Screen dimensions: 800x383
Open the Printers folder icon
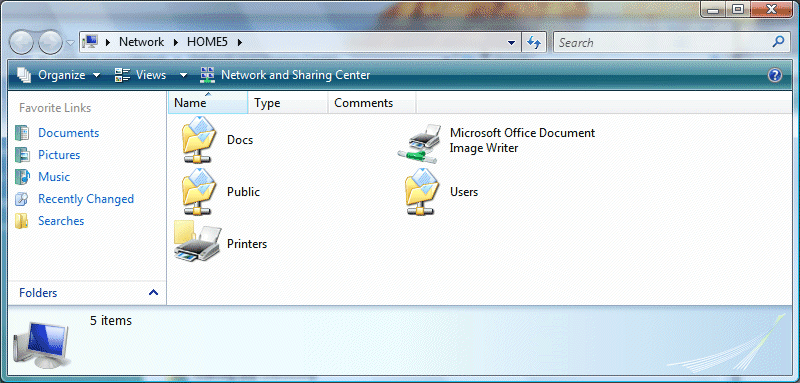[x=197, y=241]
